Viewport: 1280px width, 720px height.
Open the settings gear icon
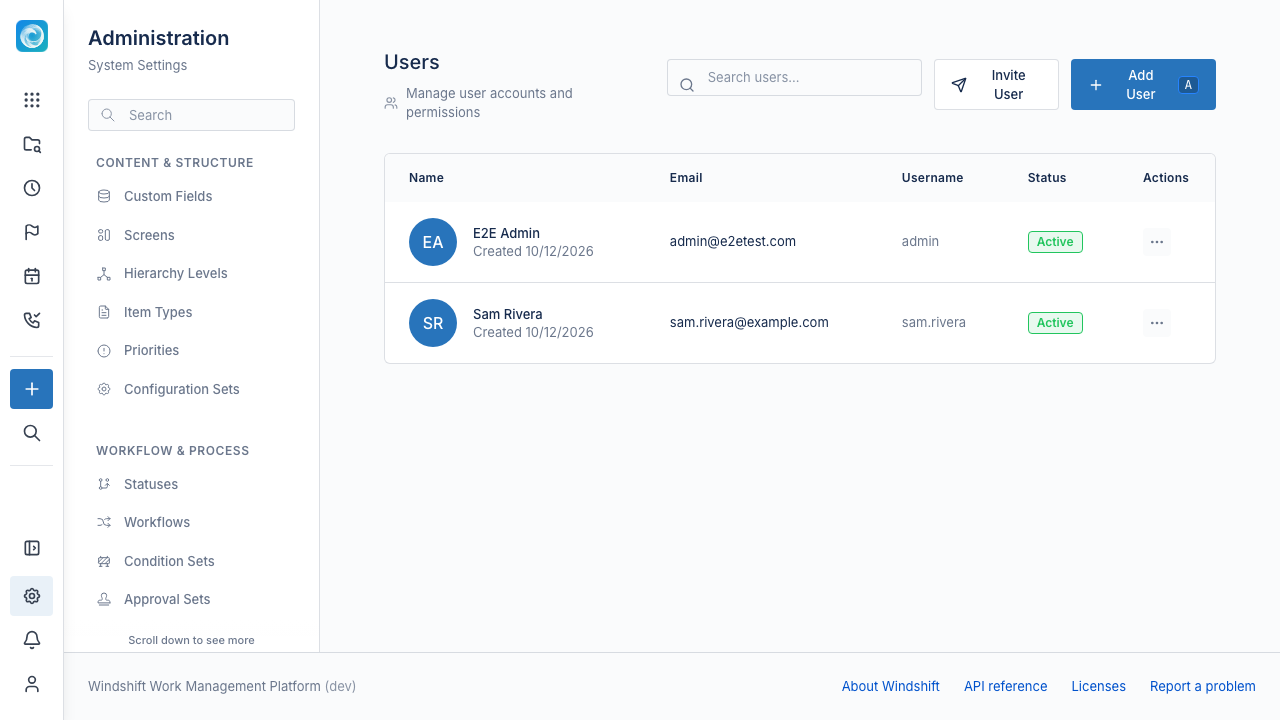coord(32,596)
